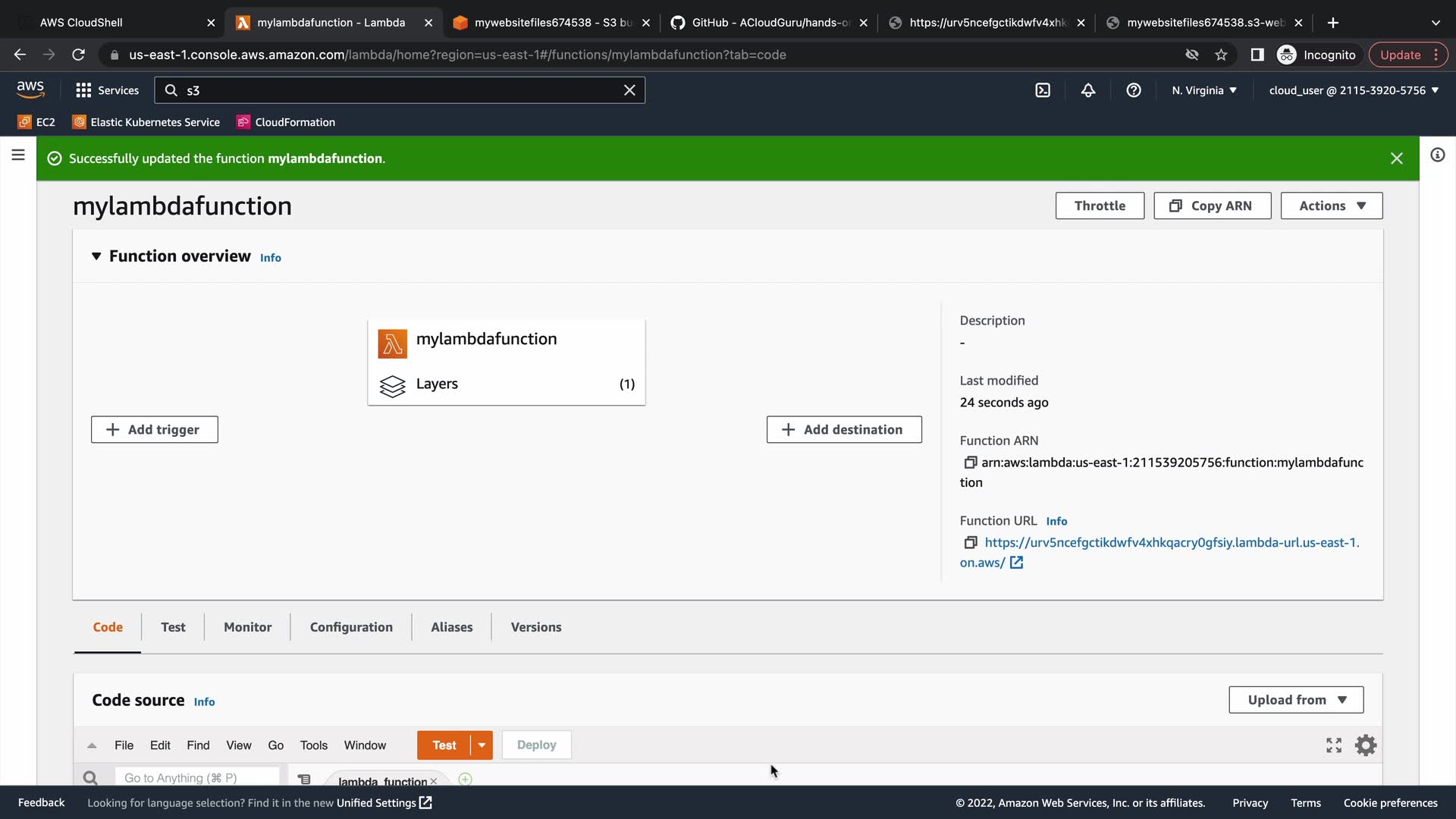
Task: Switch to the Configuration tab
Action: pos(351,627)
